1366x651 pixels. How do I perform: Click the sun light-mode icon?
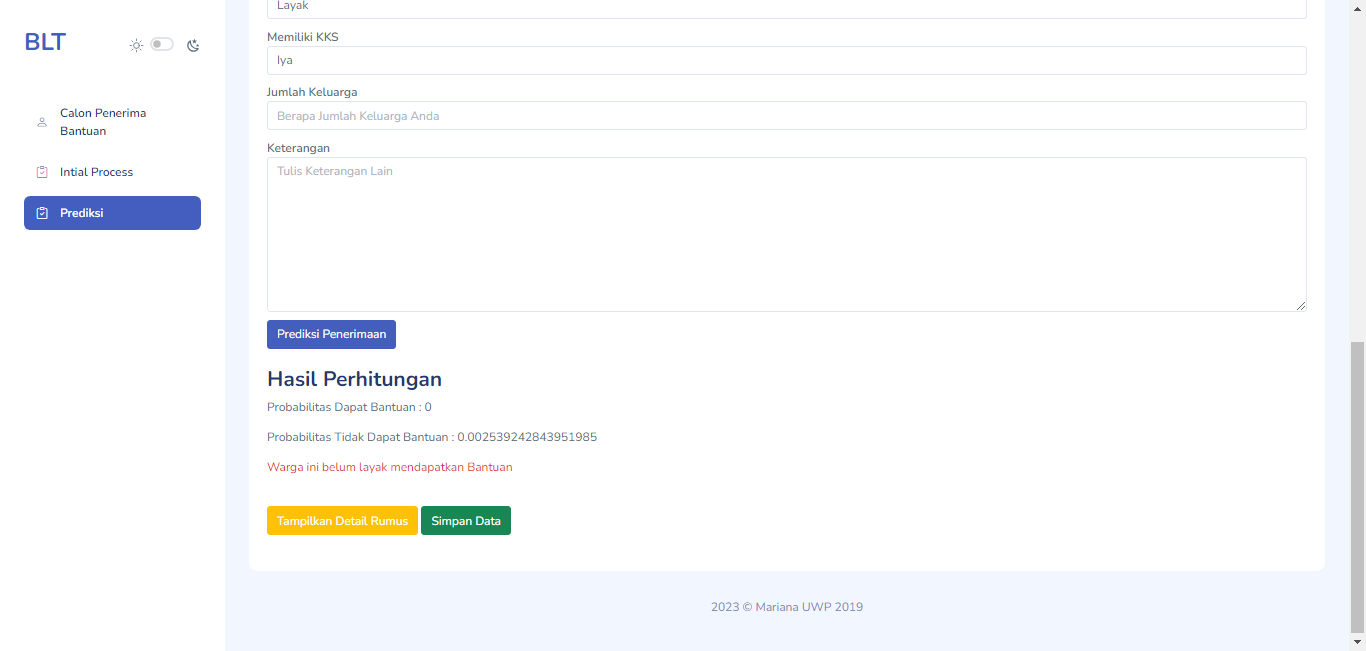136,45
